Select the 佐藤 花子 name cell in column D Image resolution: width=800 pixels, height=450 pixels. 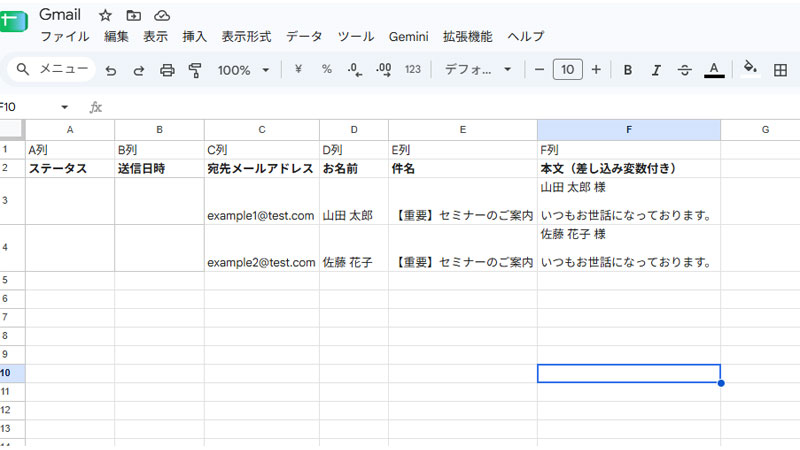pyautogui.click(x=354, y=248)
